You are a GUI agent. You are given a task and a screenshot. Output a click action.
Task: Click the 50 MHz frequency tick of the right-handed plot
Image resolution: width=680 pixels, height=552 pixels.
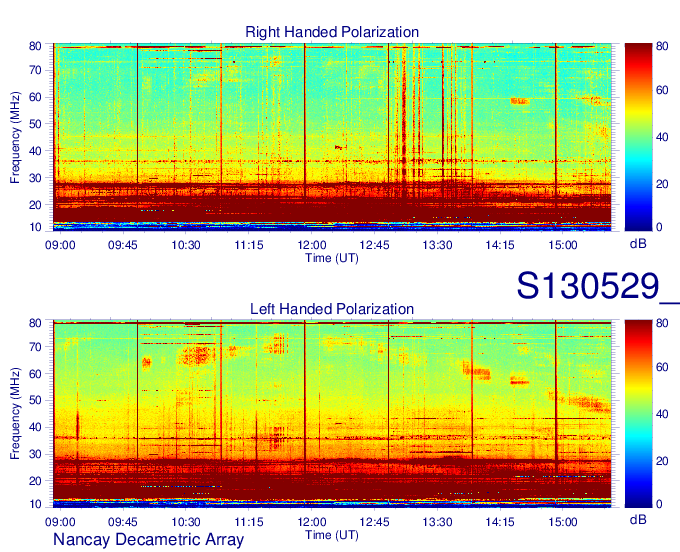pos(35,124)
